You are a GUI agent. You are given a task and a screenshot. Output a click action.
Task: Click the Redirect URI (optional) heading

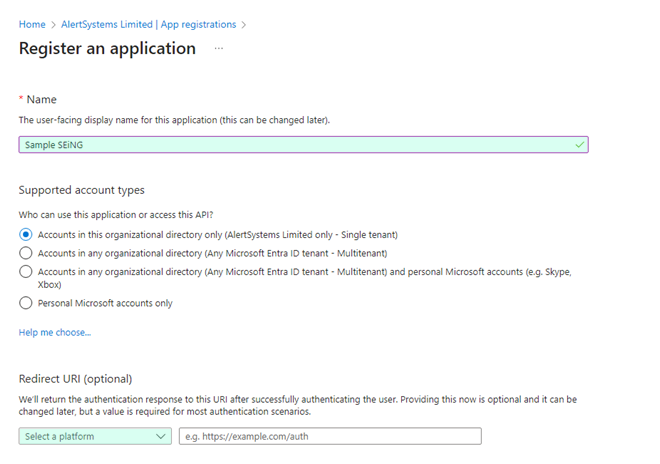point(75,378)
